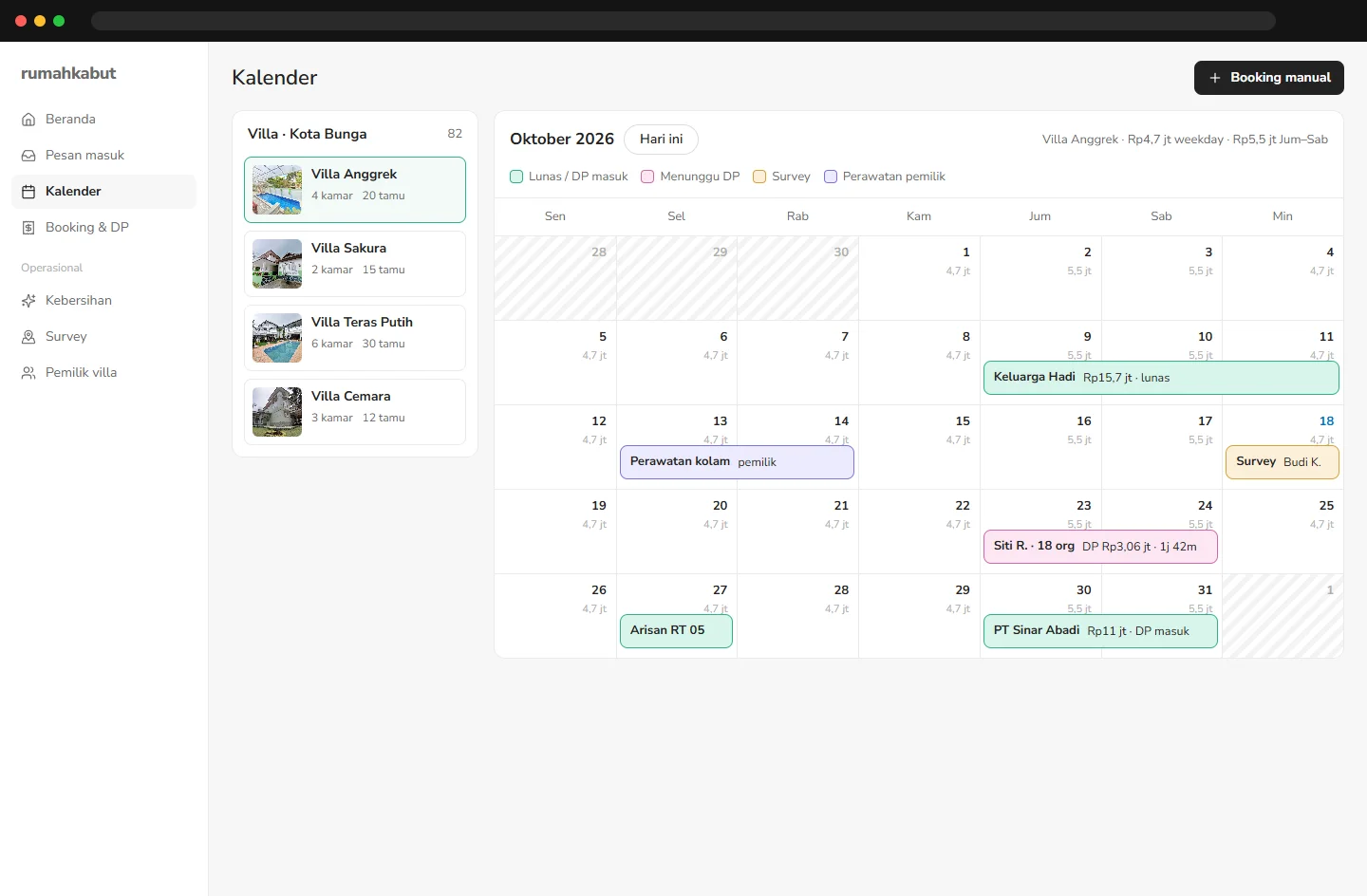The width and height of the screenshot is (1367, 896).
Task: Click the Perawatan pemilik purple swatch
Action: pos(831,177)
